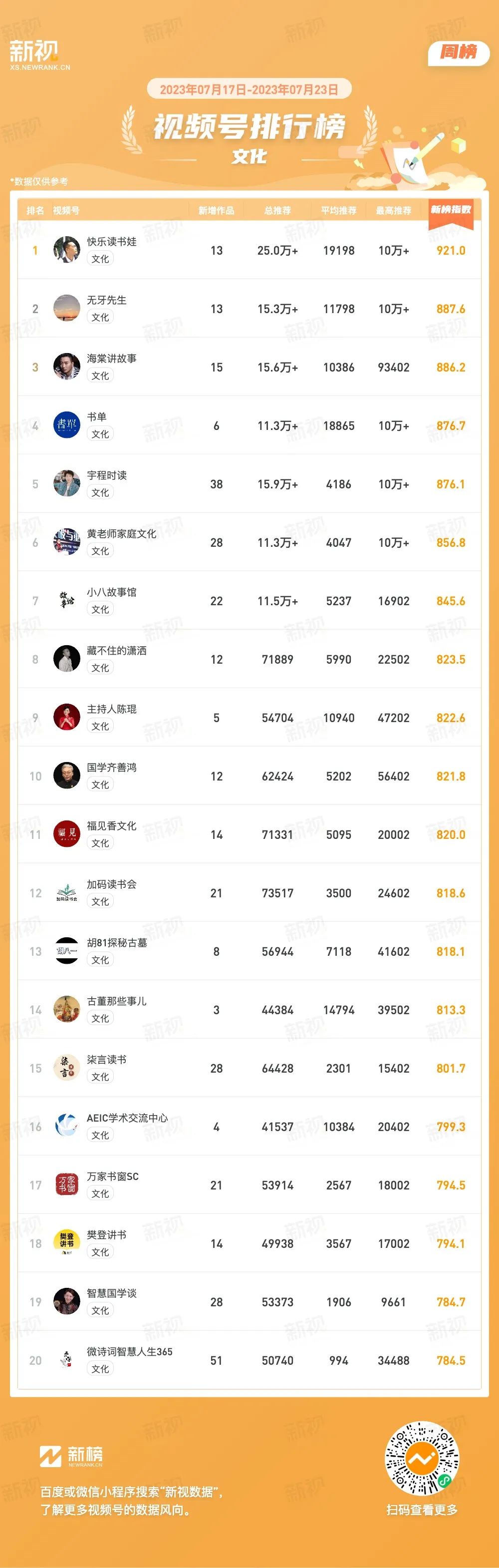Open the 万家书窗SC seal icon
The height and width of the screenshot is (1568, 499).
tap(66, 1184)
